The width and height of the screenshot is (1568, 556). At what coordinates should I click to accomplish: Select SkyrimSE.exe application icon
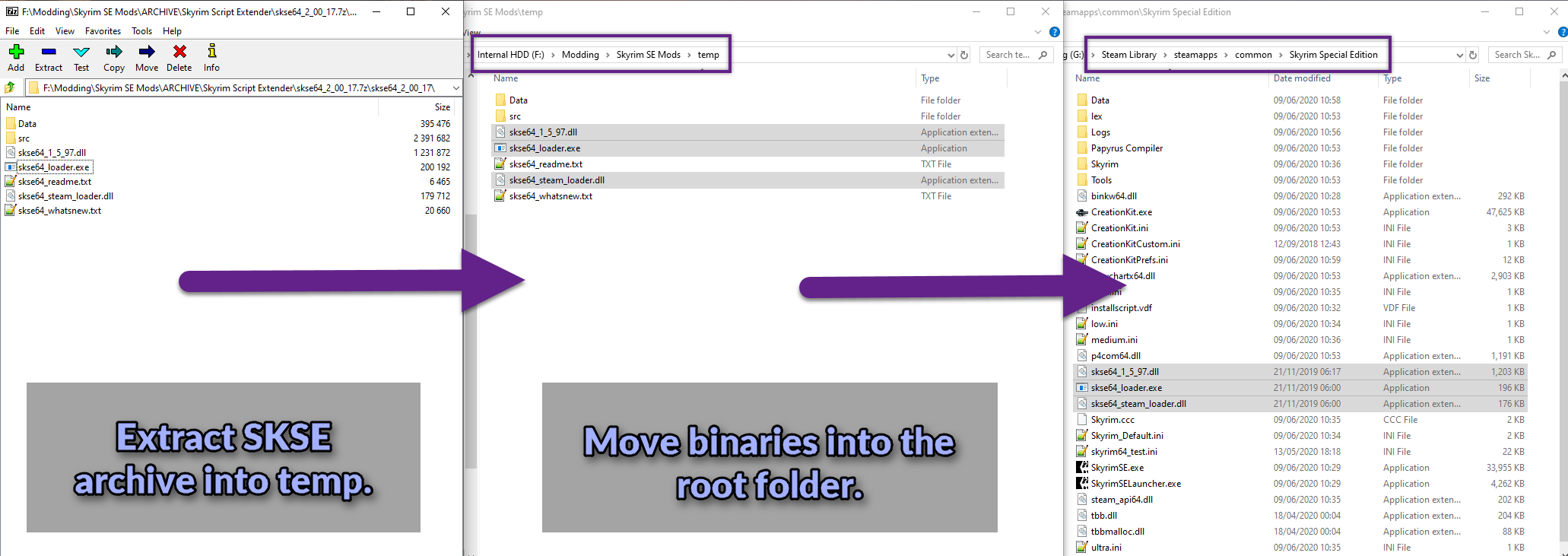tap(1082, 468)
